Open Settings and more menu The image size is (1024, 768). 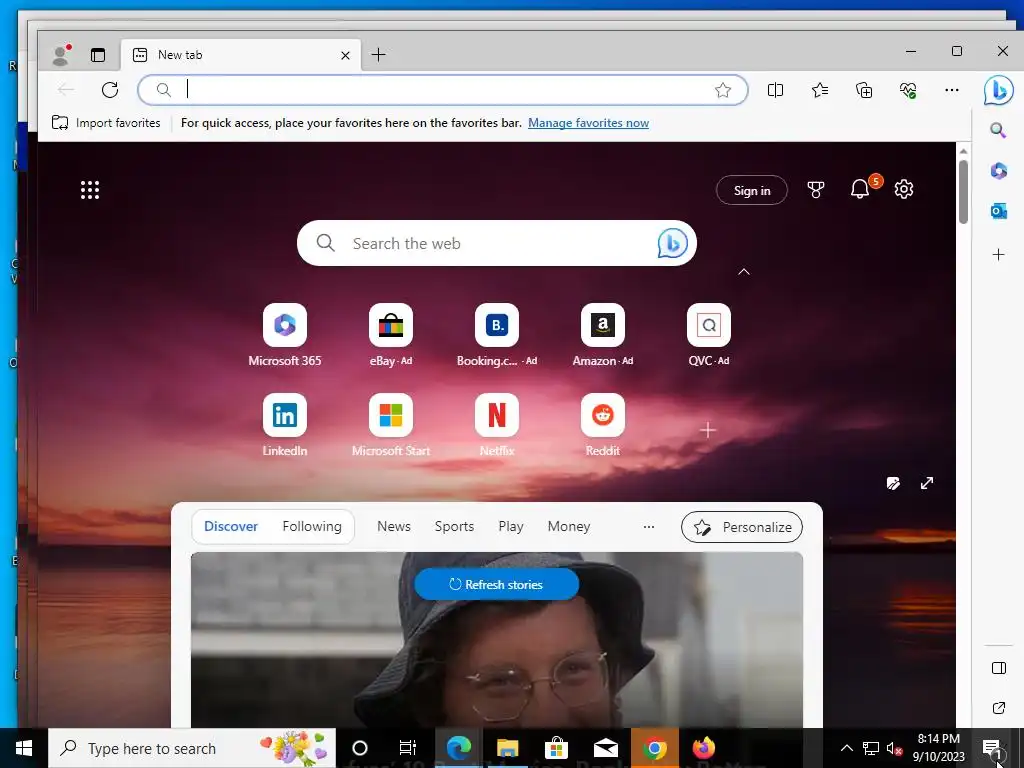tap(952, 90)
